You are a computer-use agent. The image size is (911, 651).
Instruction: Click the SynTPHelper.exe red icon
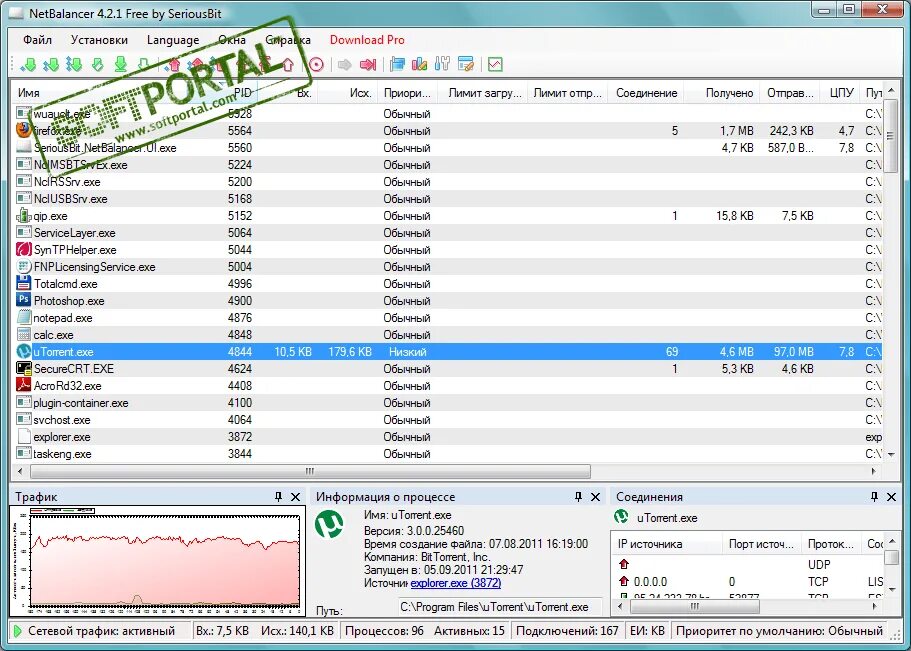tap(23, 249)
